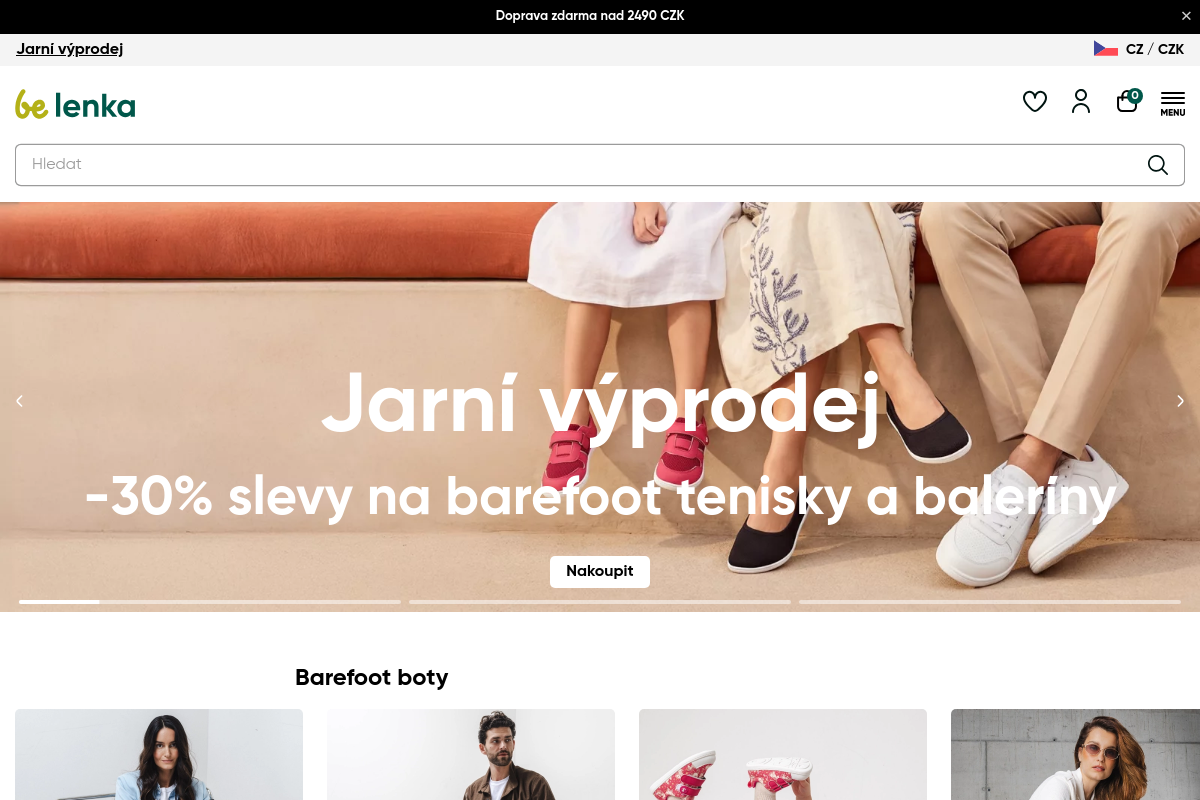1200x800 pixels.
Task: Open the shopping bag cart
Action: [x=1127, y=101]
